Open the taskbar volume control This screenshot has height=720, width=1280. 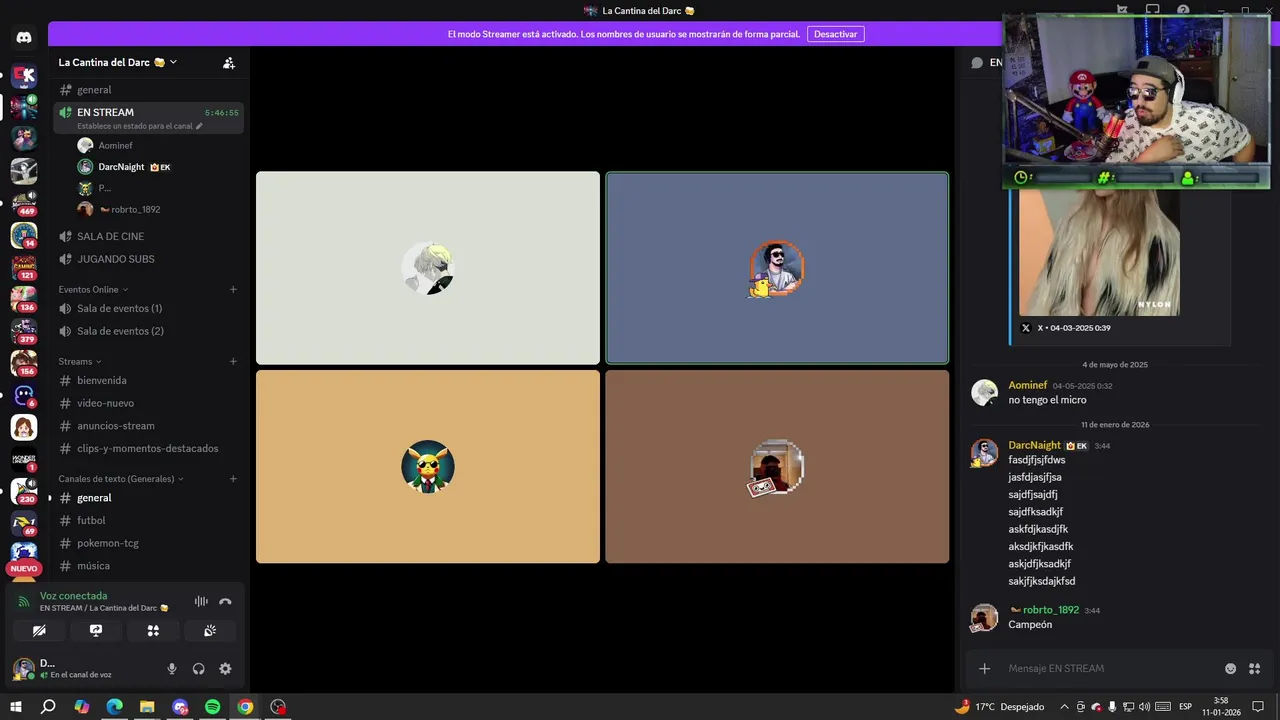coord(1144,707)
